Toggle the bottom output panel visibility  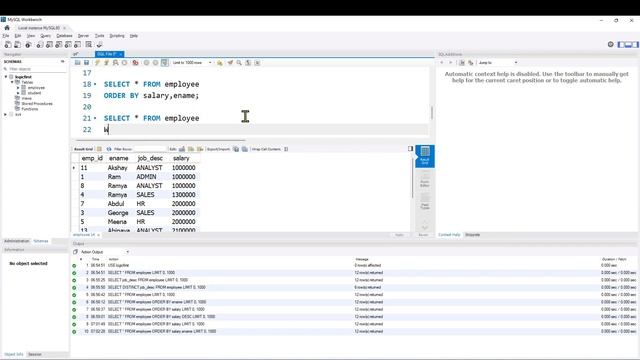tap(628, 44)
